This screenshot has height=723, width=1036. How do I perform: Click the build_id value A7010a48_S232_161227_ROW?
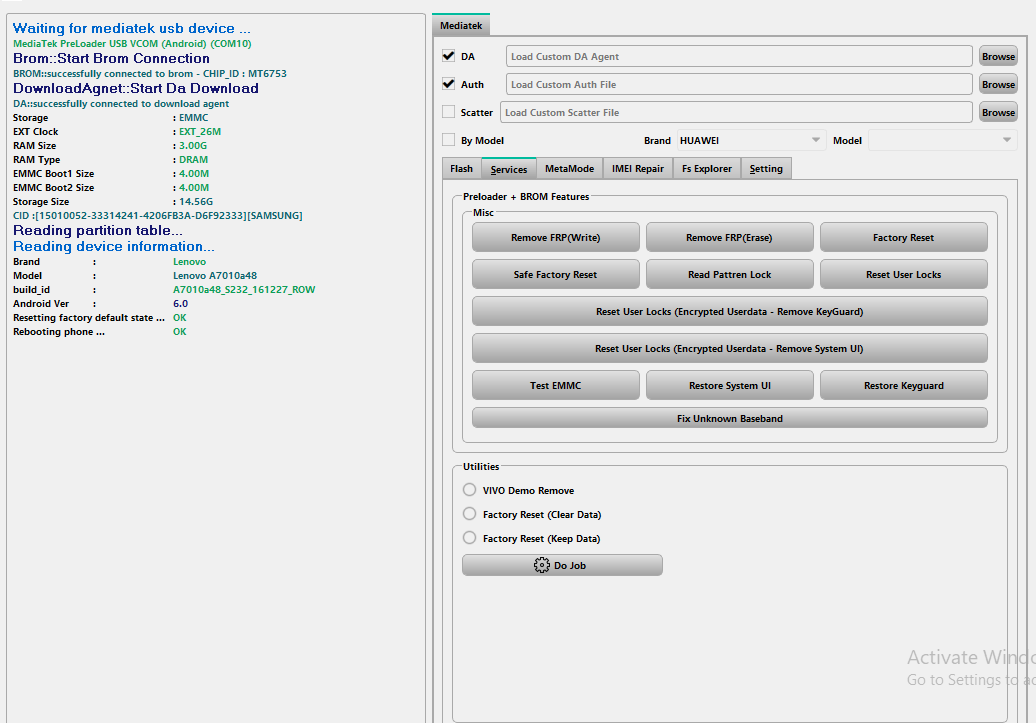(244, 289)
